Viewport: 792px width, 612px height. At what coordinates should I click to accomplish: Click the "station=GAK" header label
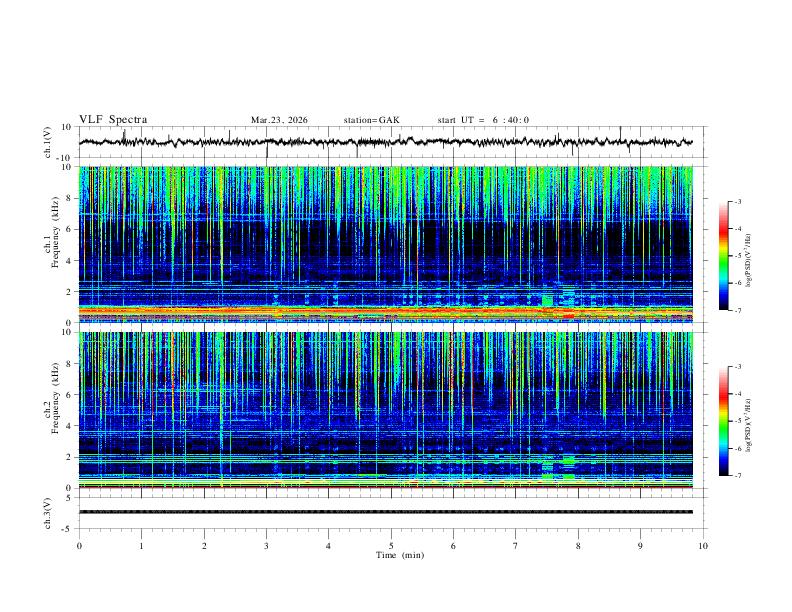coord(371,120)
